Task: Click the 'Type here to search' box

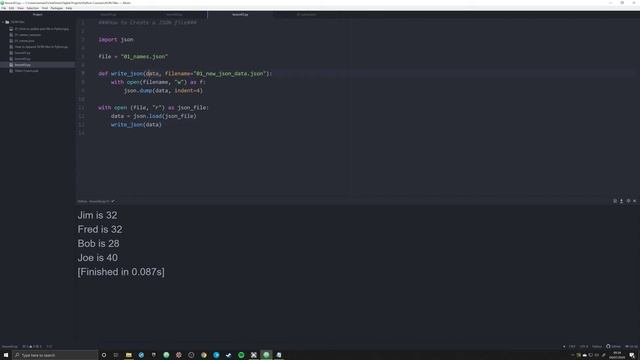Action: [55, 355]
